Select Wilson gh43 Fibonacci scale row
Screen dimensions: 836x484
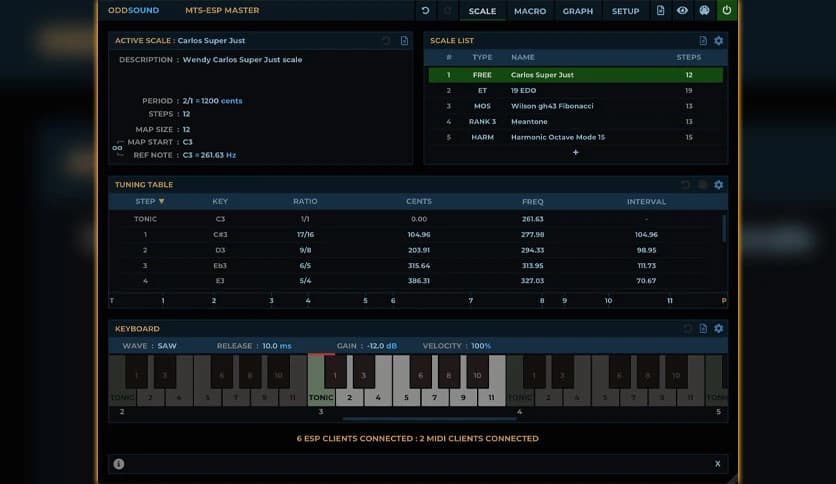coord(575,106)
